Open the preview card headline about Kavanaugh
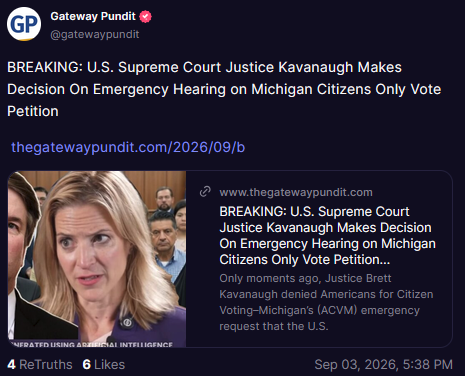465x376 pixels. (327, 235)
